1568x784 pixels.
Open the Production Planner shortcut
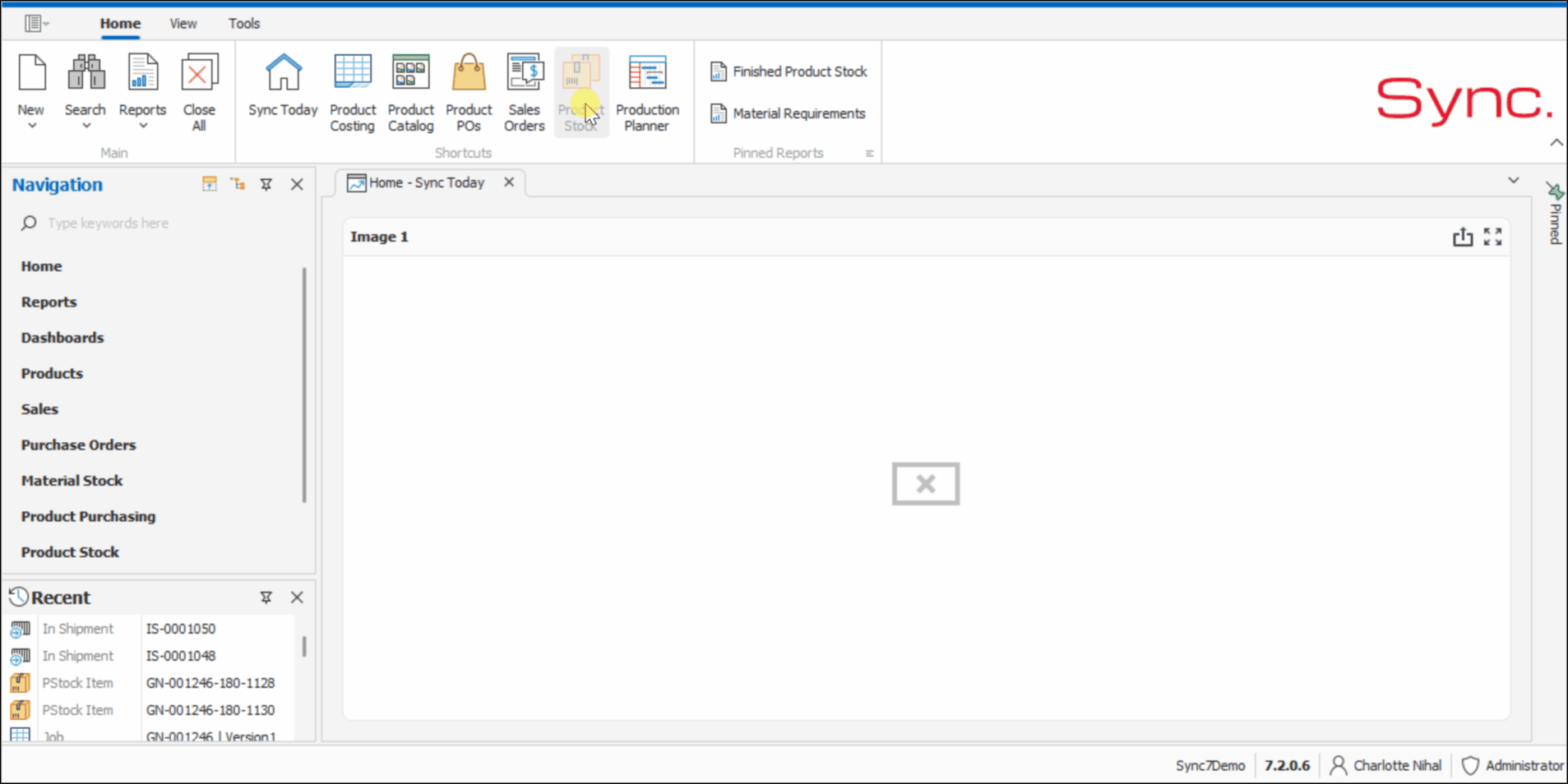(647, 92)
